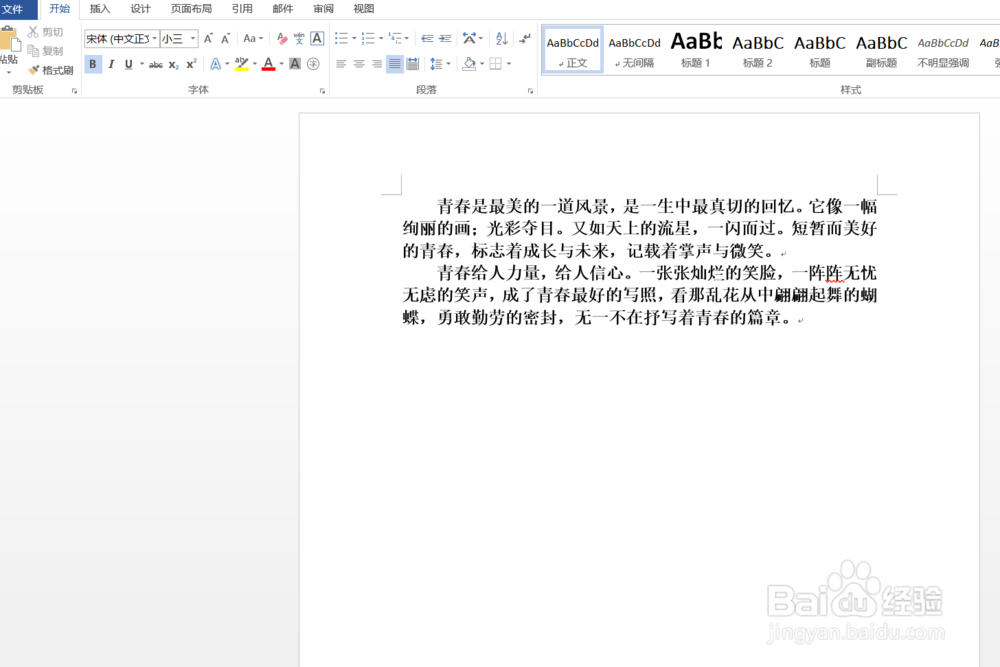Open the Font dialog launcher

[x=321, y=90]
